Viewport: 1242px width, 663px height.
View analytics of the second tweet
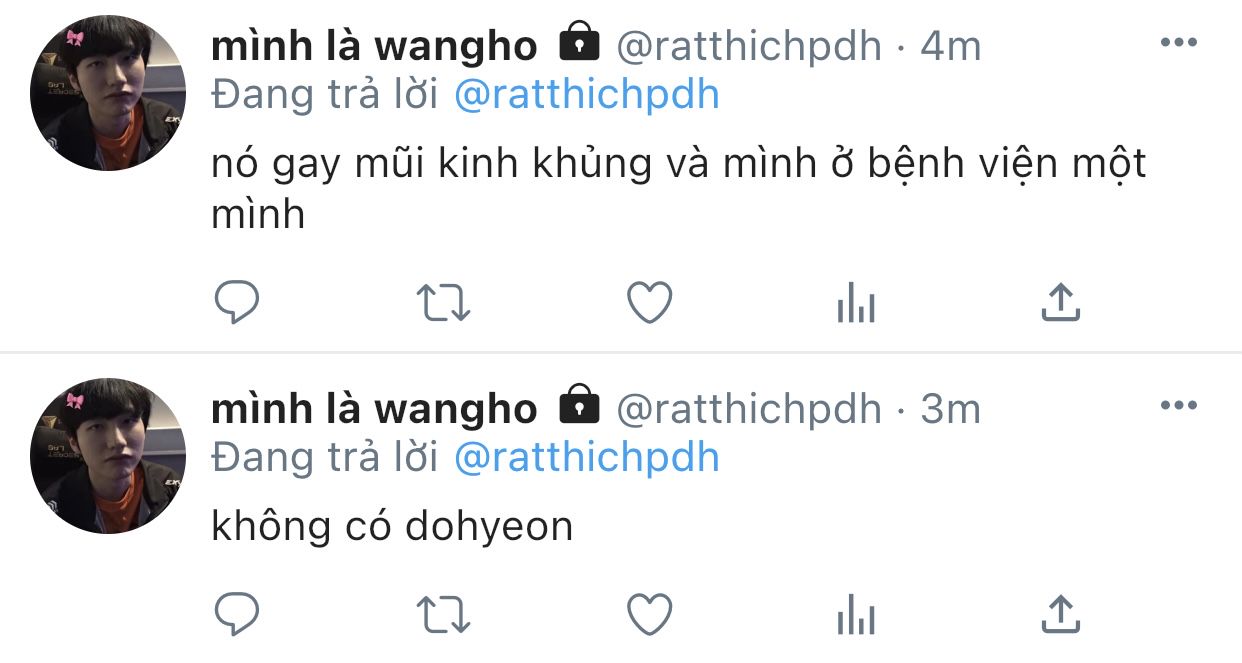point(855,613)
